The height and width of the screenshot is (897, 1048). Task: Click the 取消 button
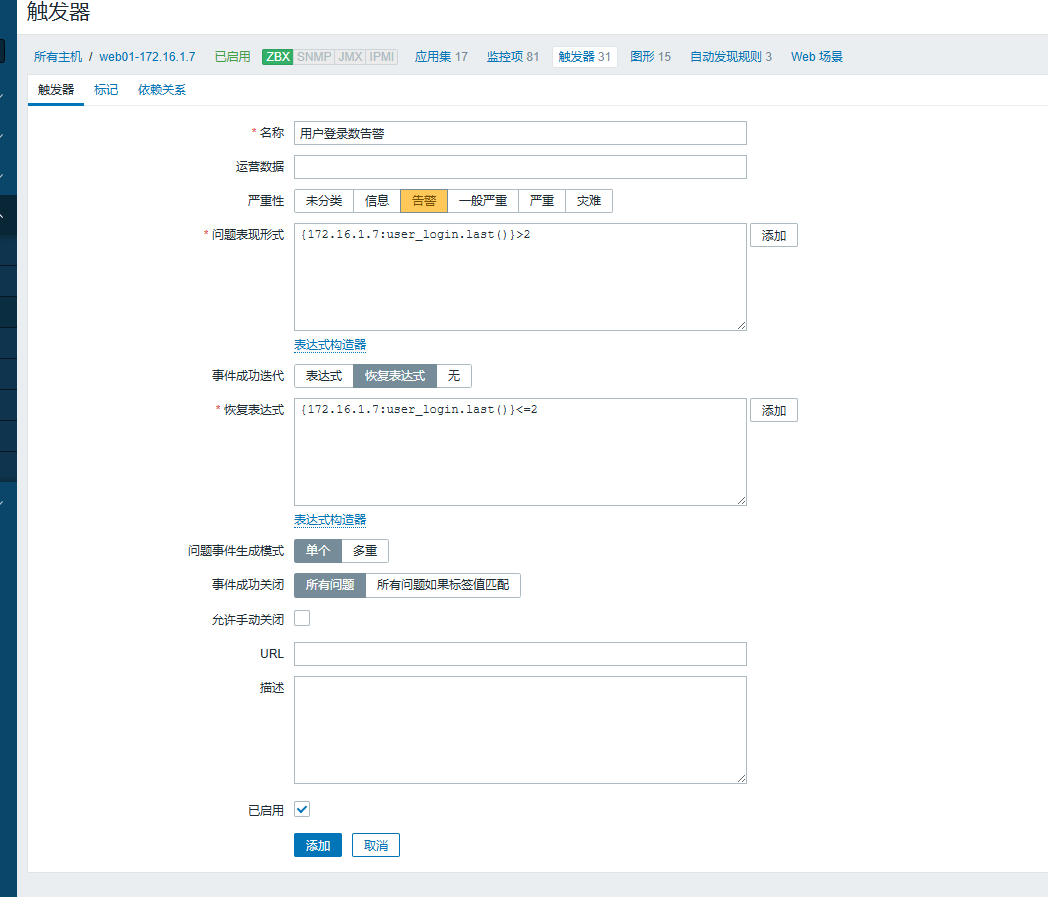376,846
